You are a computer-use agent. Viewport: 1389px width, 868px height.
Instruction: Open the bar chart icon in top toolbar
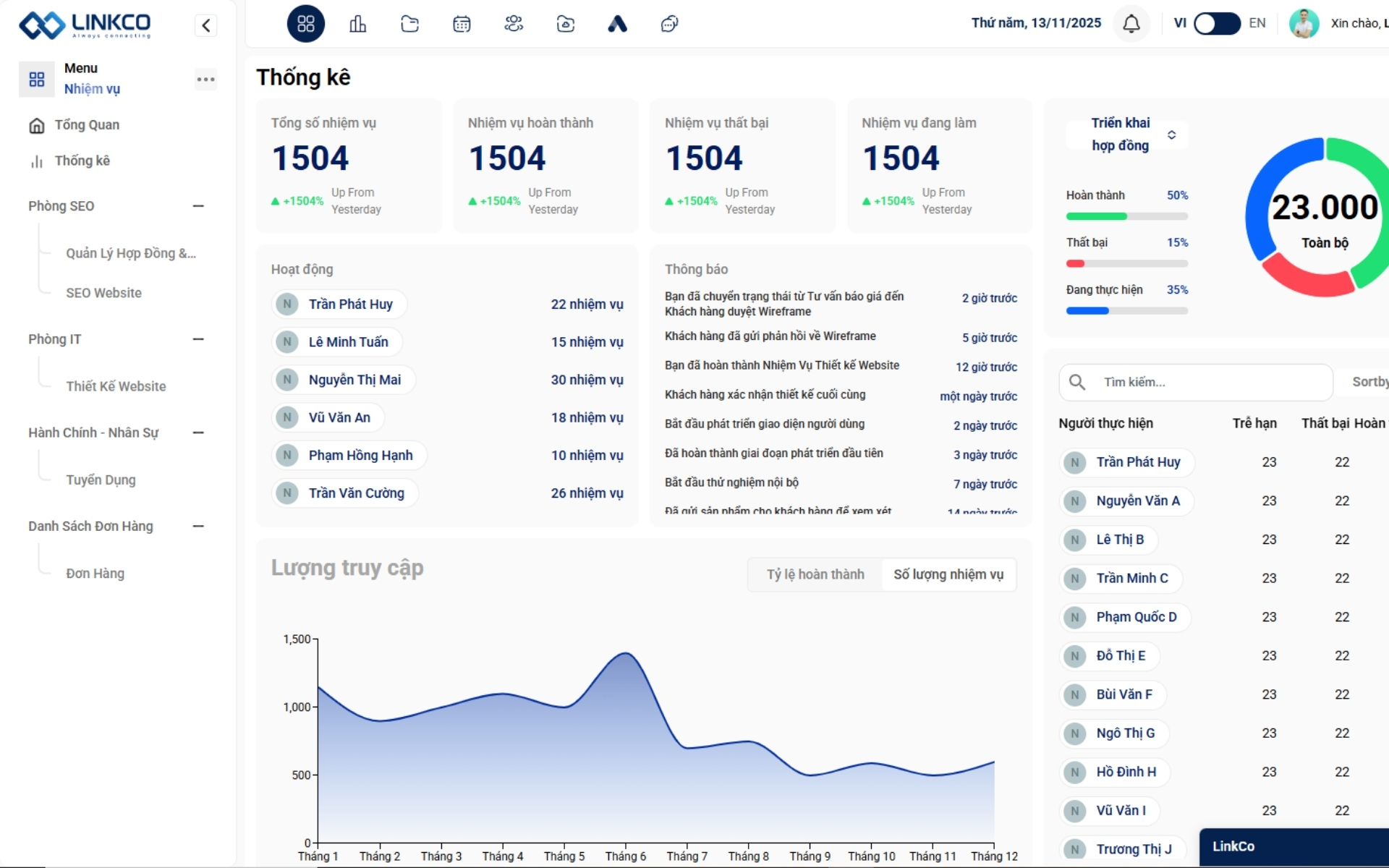pyautogui.click(x=357, y=24)
